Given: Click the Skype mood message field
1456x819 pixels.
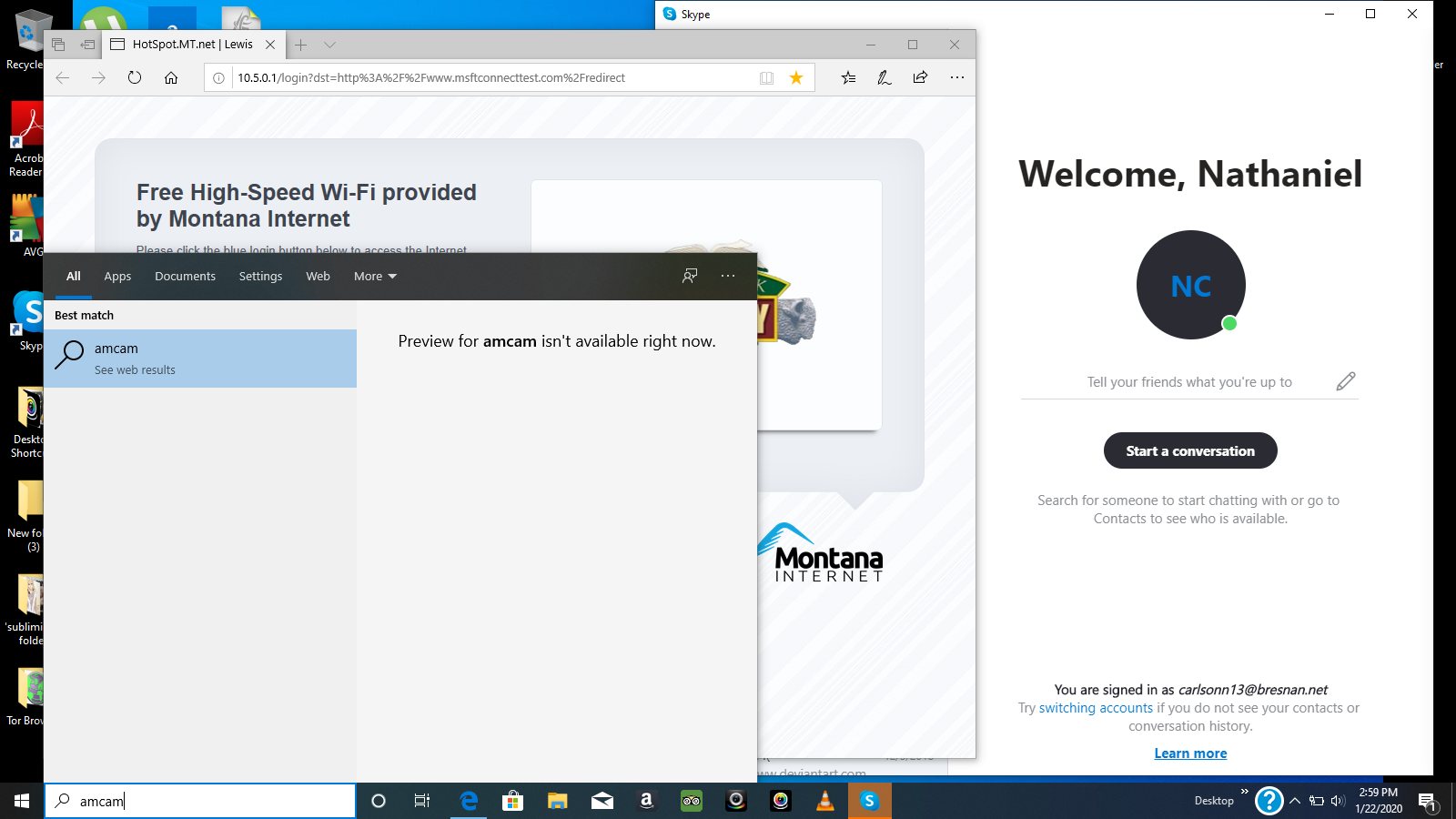Looking at the screenshot, I should click(1189, 382).
